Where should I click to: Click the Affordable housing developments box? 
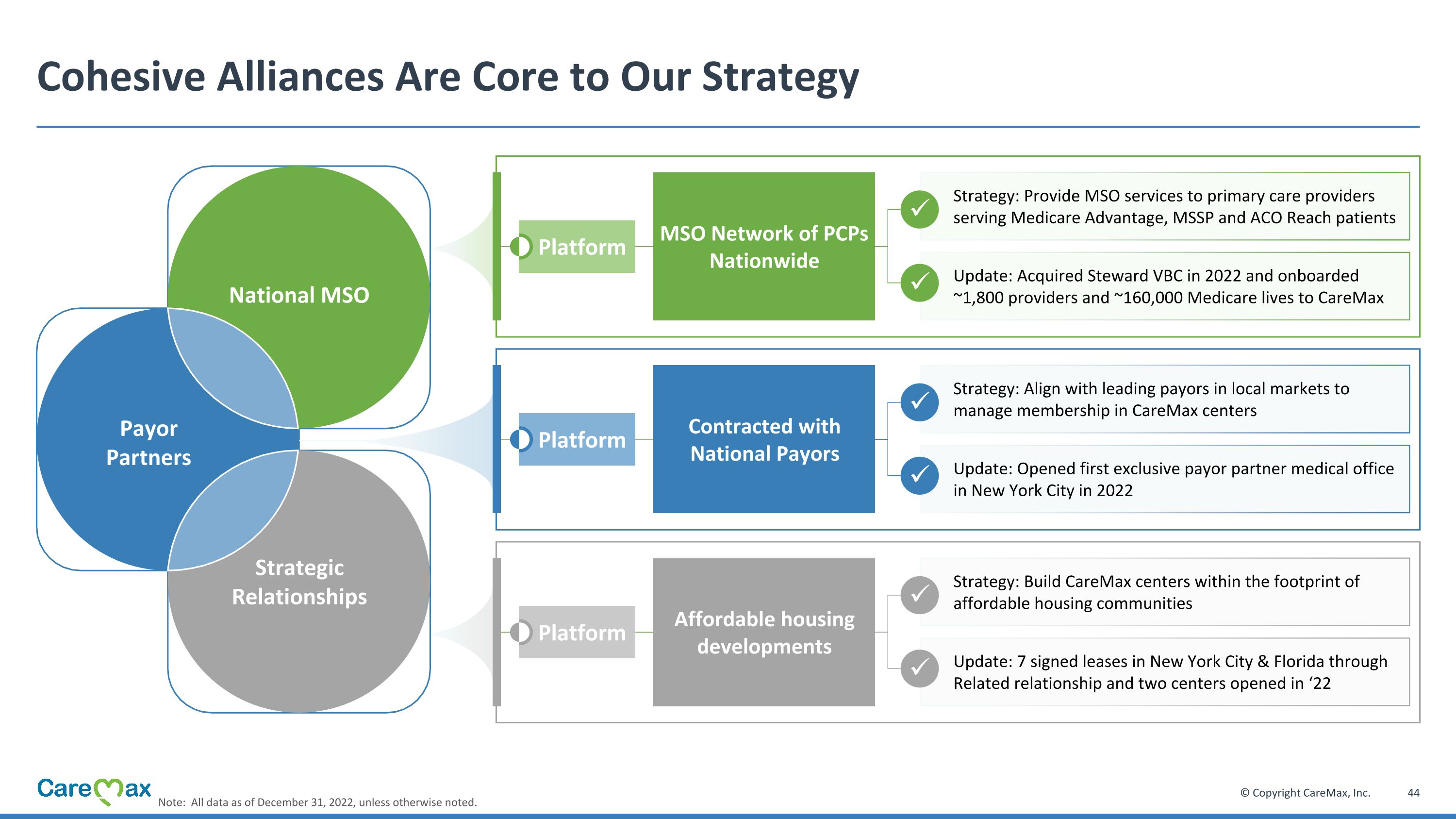point(763,632)
